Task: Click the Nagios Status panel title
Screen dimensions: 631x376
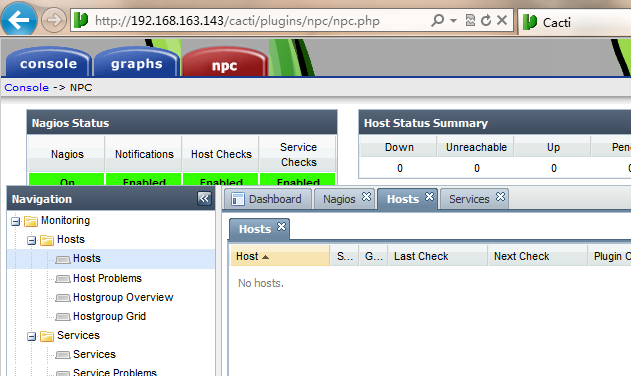Action: click(70, 123)
